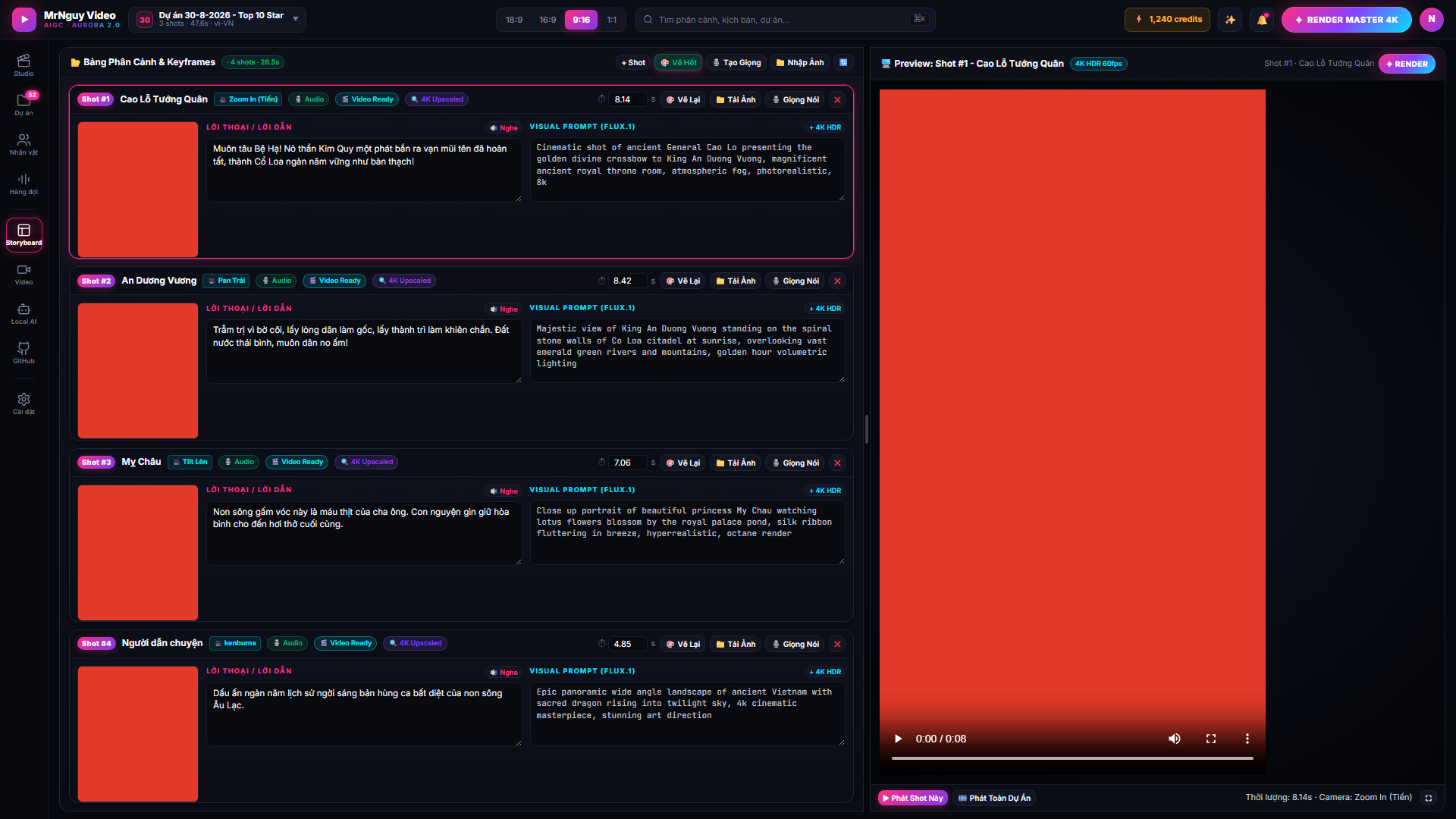Select 9:16 aspect ratio
Viewport: 1456px width, 819px height.
click(582, 20)
